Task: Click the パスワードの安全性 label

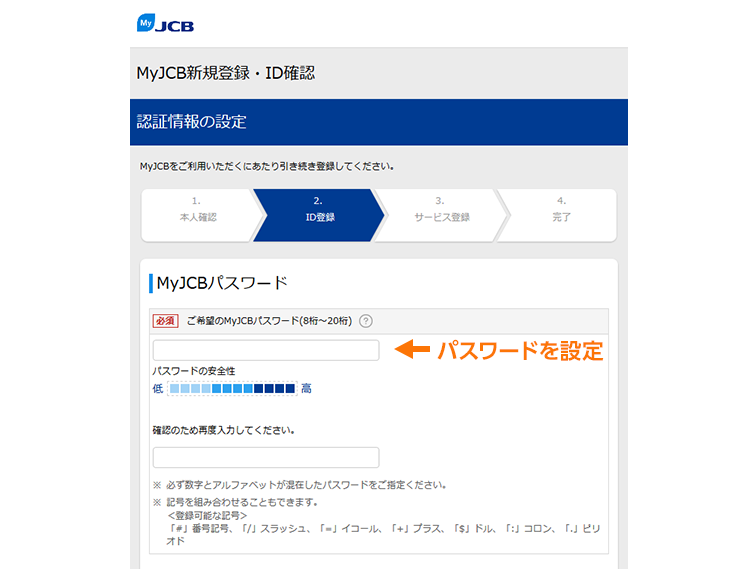Action: click(194, 371)
